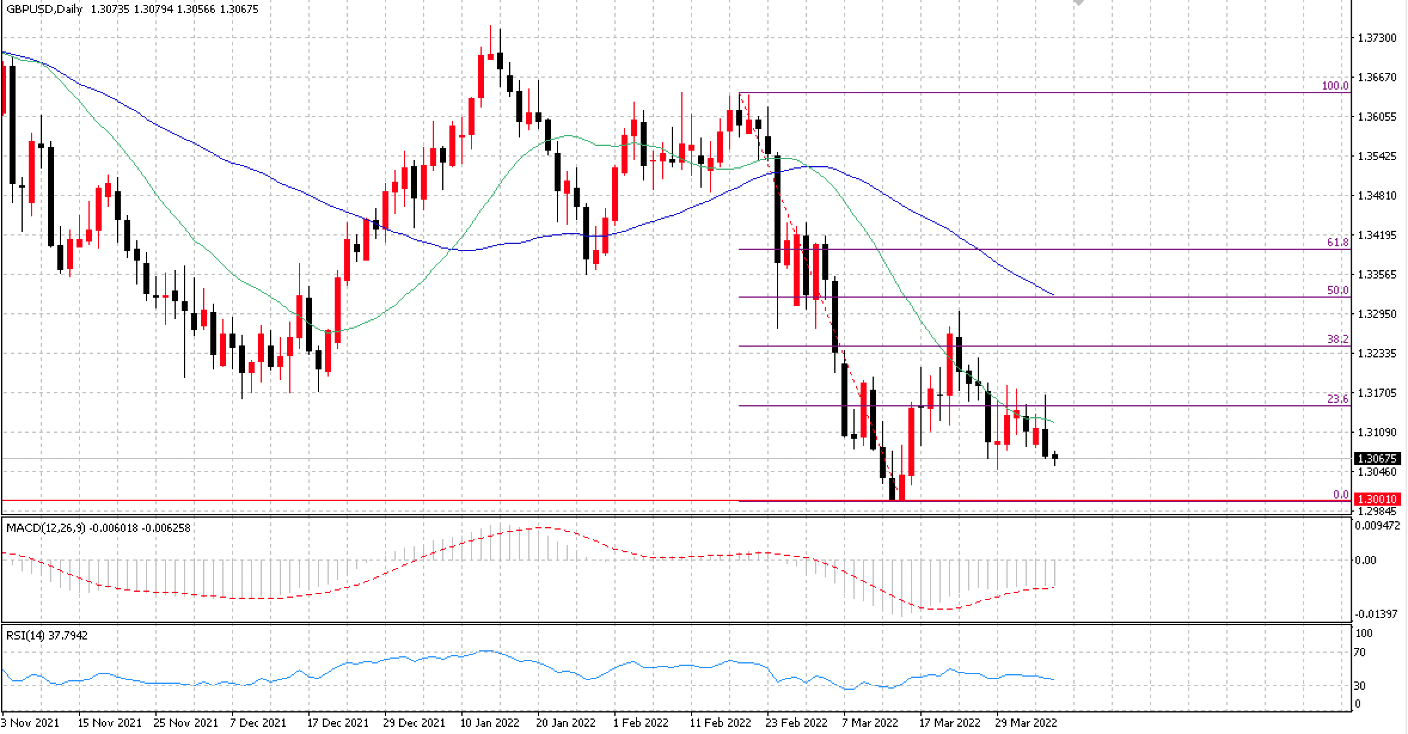This screenshot has height=734, width=1408.
Task: Click the 1.34810 price scale value
Action: pyautogui.click(x=1378, y=196)
